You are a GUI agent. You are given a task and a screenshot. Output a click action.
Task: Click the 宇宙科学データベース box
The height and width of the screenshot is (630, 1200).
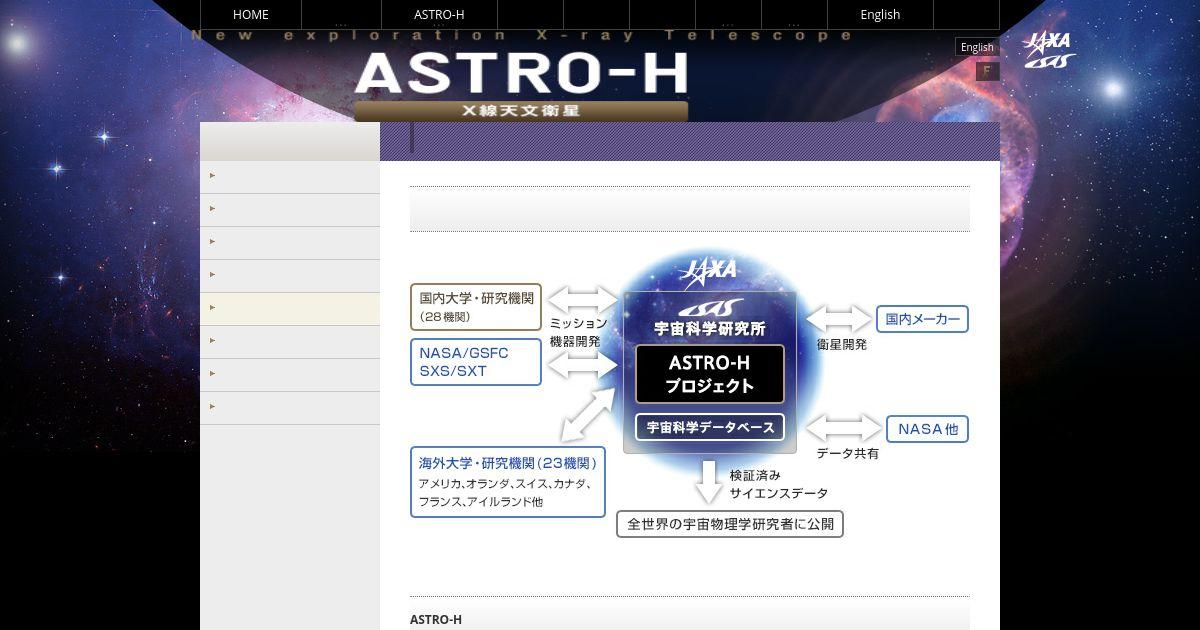click(710, 427)
